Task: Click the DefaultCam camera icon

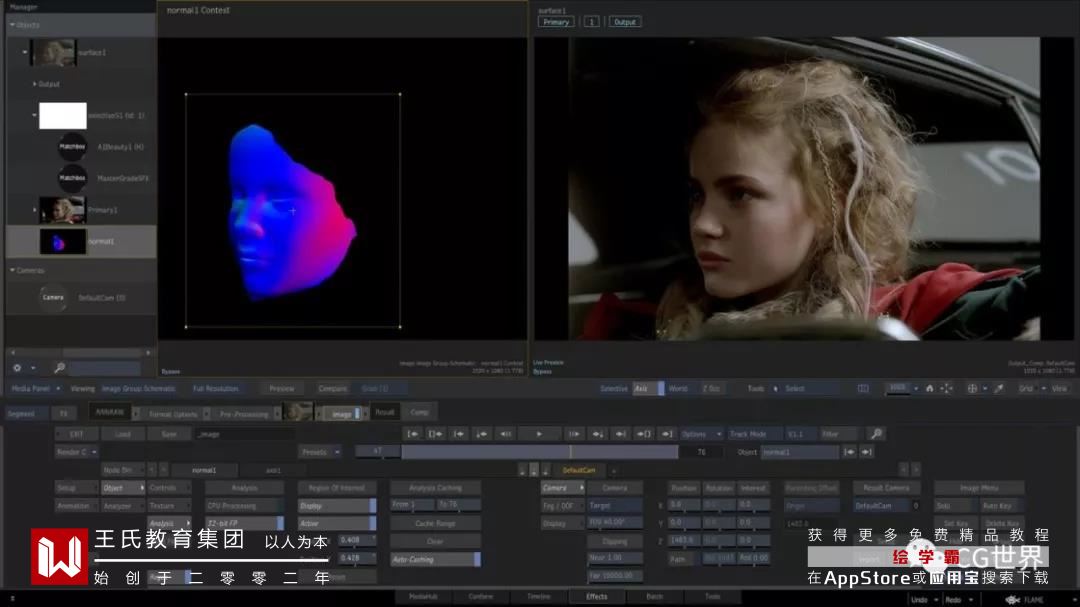Action: (53, 298)
